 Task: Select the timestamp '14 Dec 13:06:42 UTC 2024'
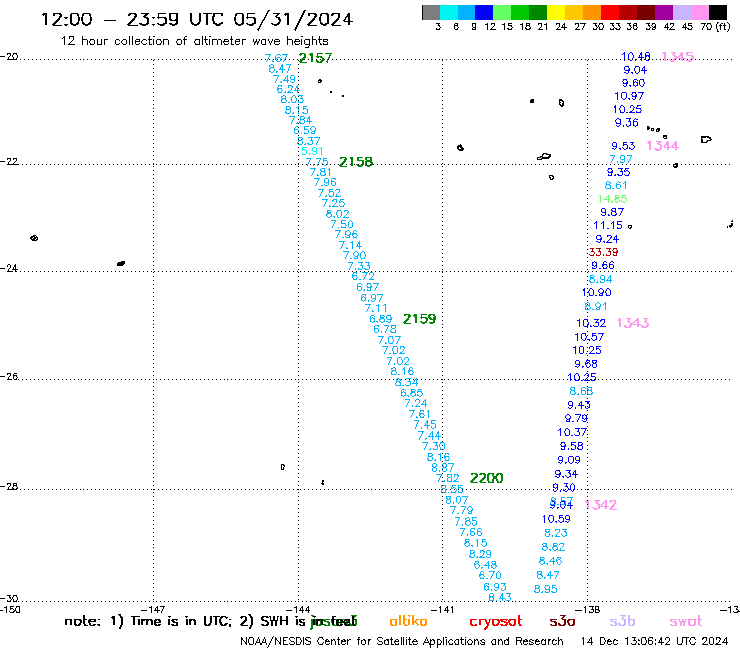point(655,641)
